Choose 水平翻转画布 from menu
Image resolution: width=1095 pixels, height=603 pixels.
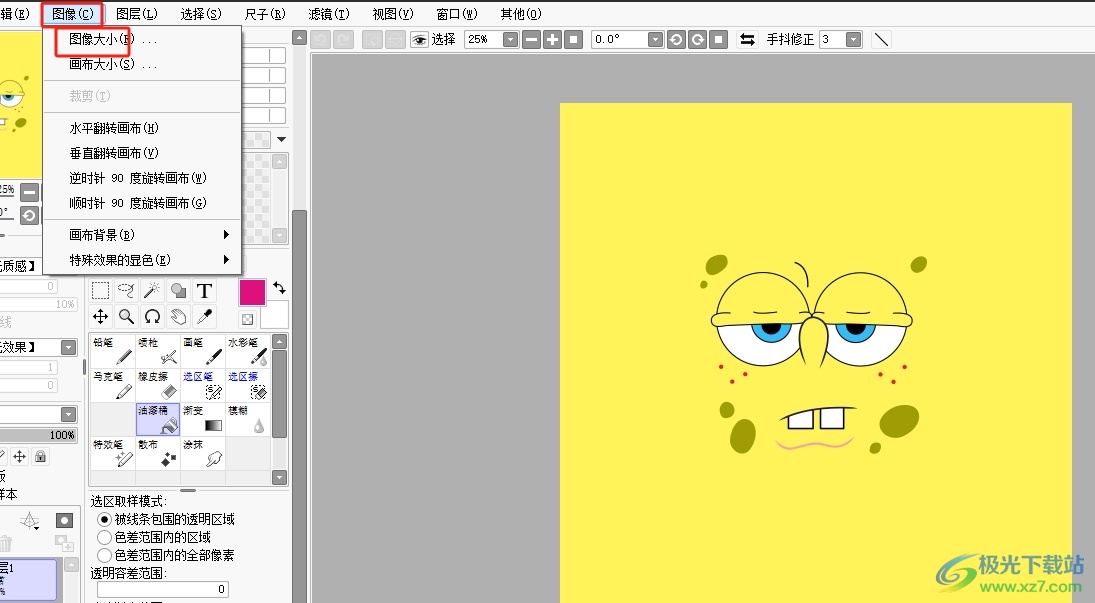[x=142, y=128]
